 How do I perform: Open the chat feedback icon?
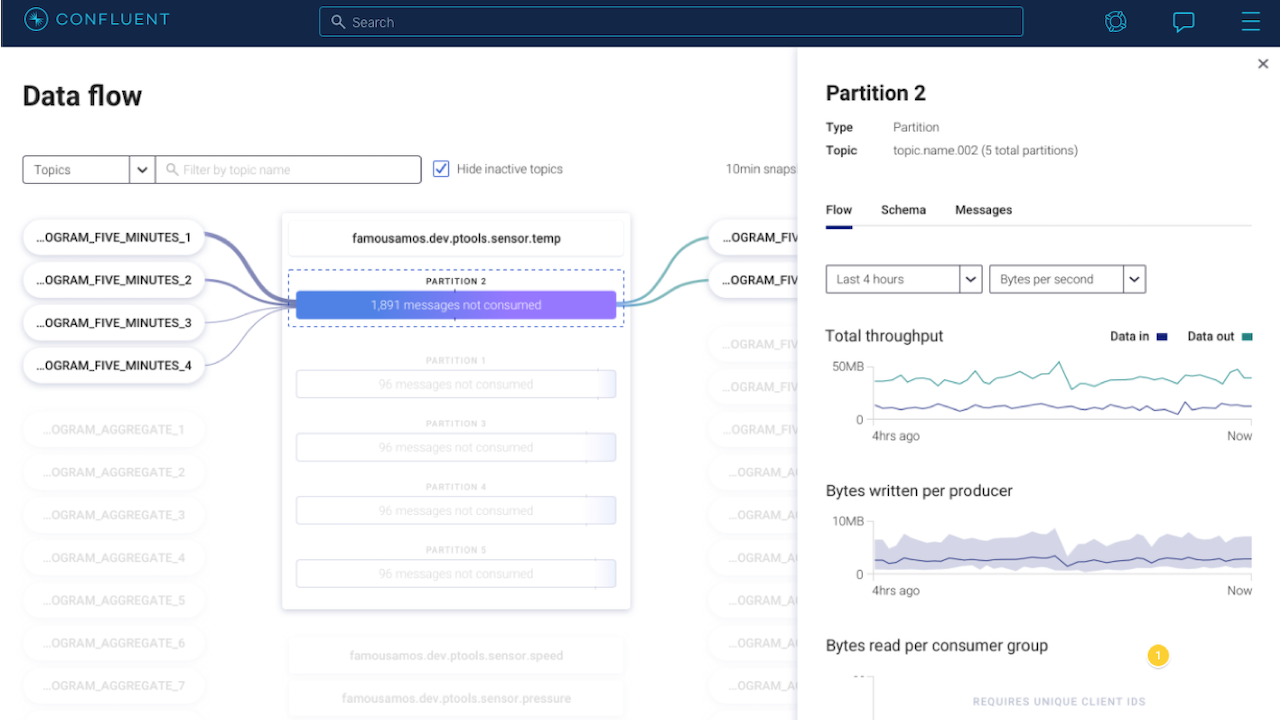(1184, 22)
